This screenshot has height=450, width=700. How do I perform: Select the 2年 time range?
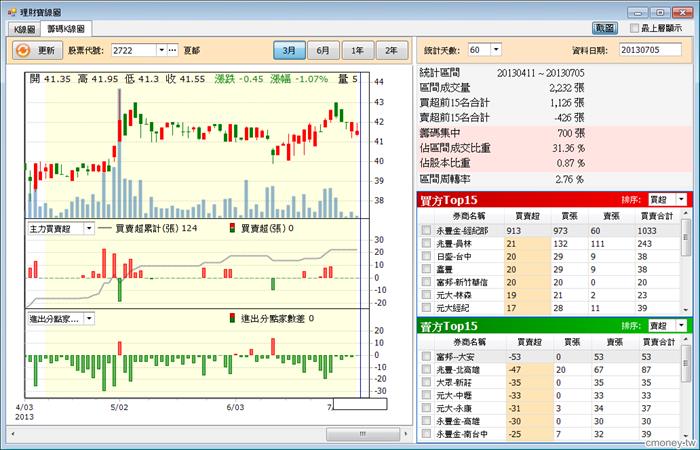[392, 50]
